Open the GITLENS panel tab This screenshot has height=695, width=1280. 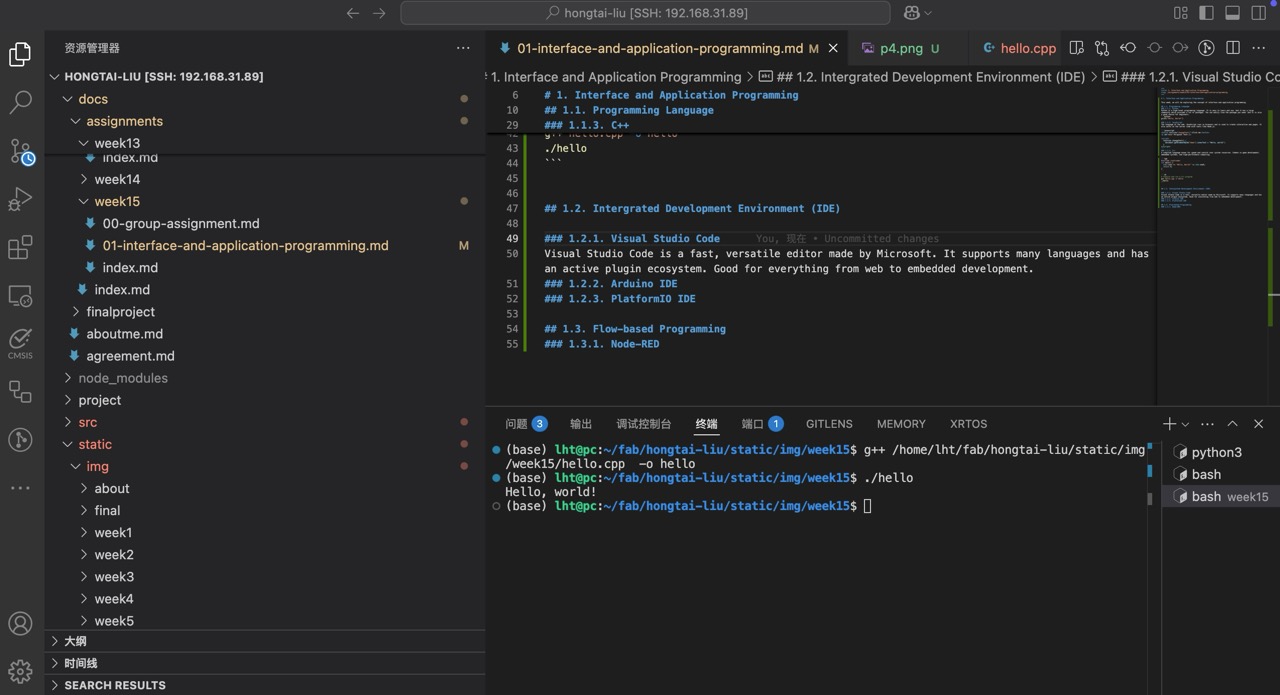[829, 424]
